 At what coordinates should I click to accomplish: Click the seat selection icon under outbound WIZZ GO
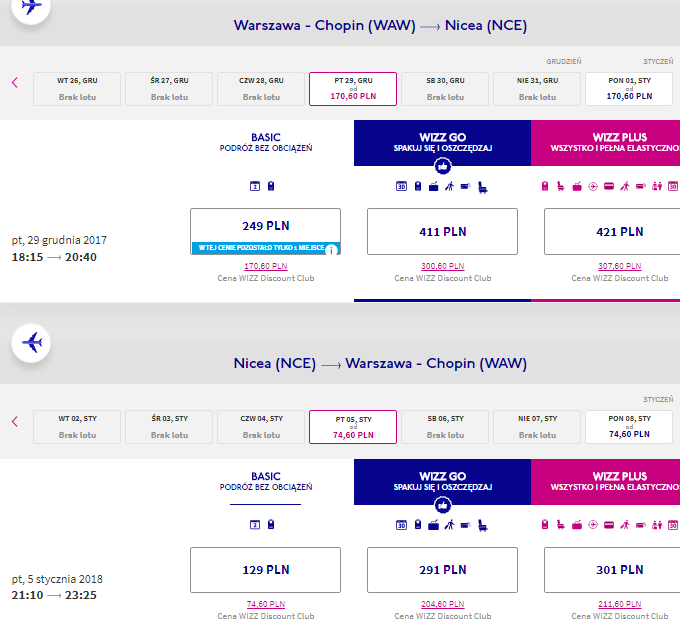click(x=482, y=187)
